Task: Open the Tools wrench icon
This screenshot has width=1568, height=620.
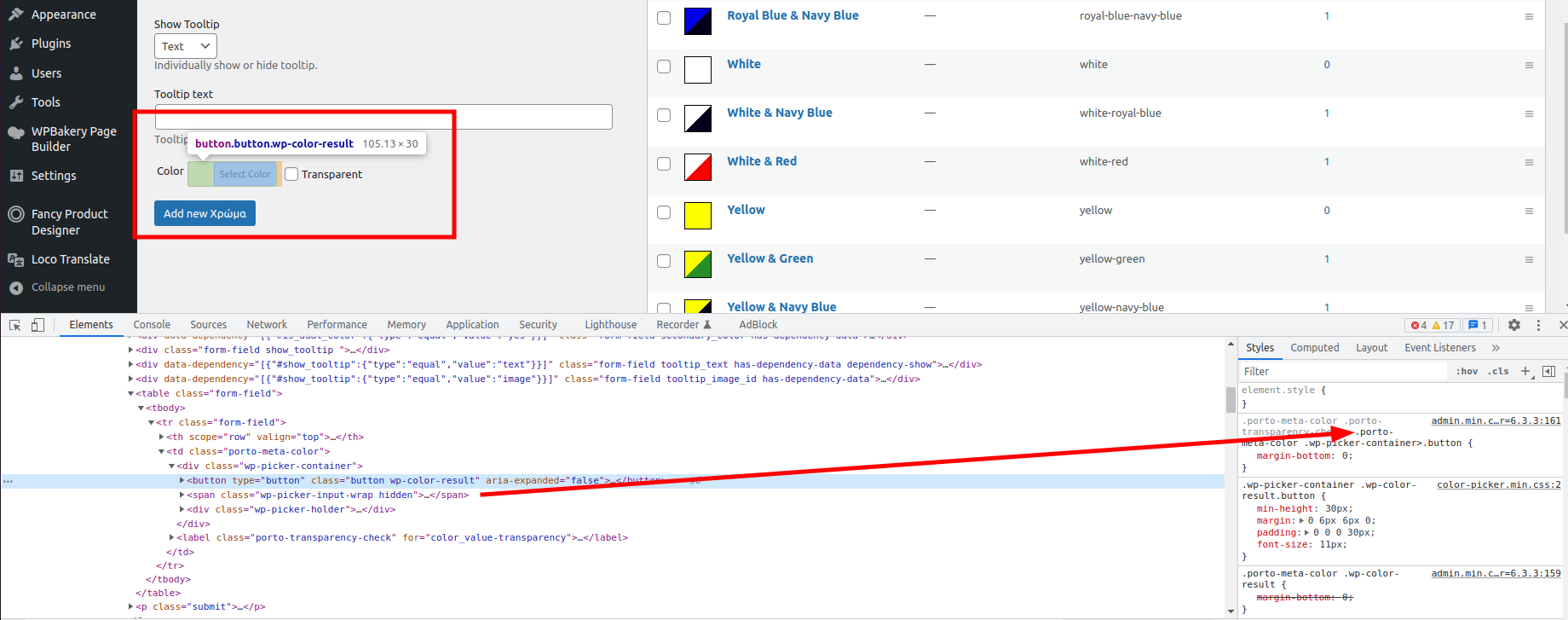Action: pyautogui.click(x=16, y=102)
